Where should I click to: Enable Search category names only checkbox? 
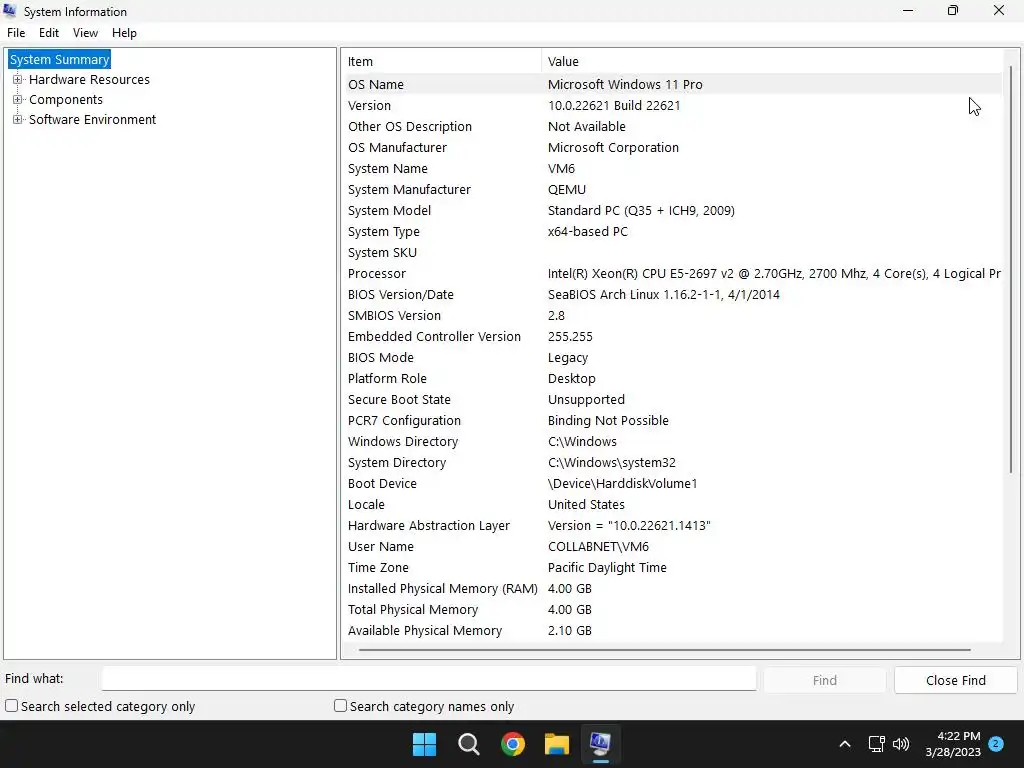coord(340,706)
